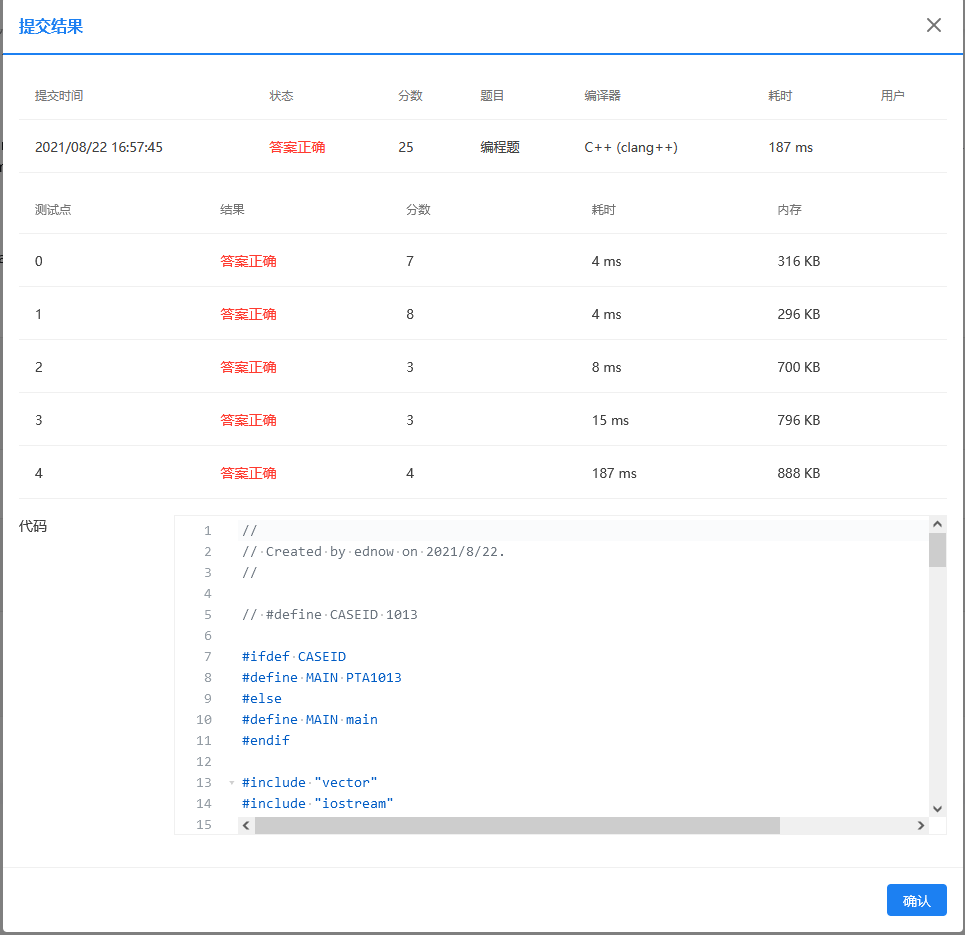Click code line #include "vector"
Viewport: 965px width, 935px height.
coord(309,782)
